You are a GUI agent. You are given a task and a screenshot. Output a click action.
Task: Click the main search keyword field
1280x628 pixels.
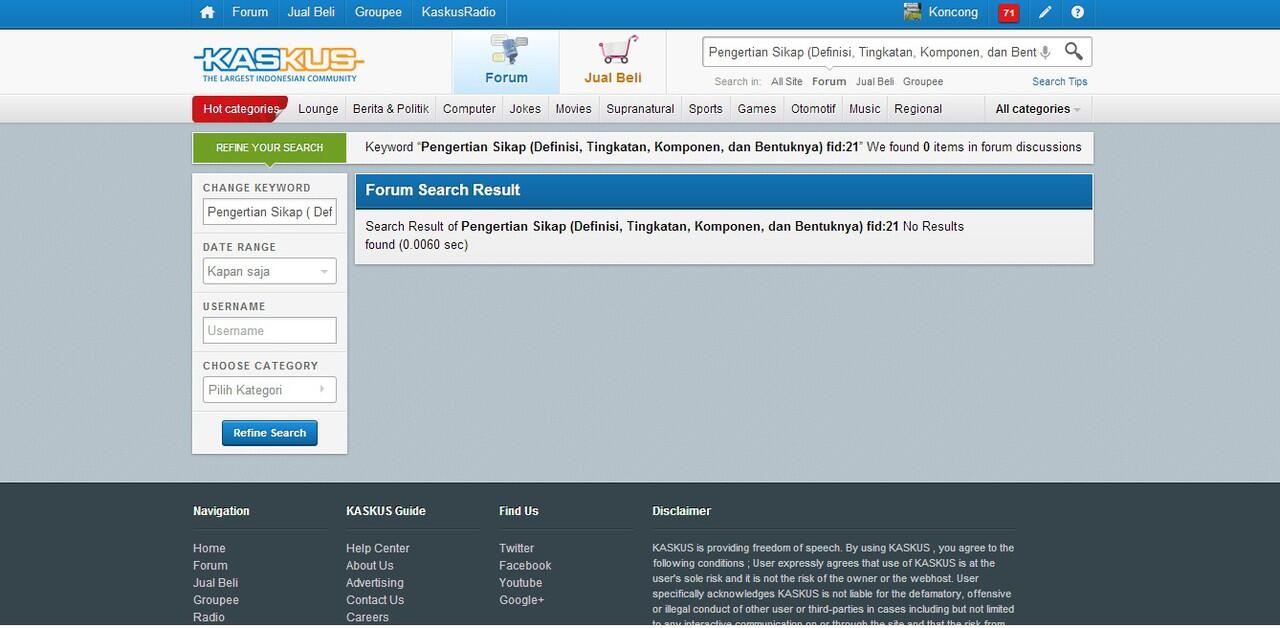[871, 52]
